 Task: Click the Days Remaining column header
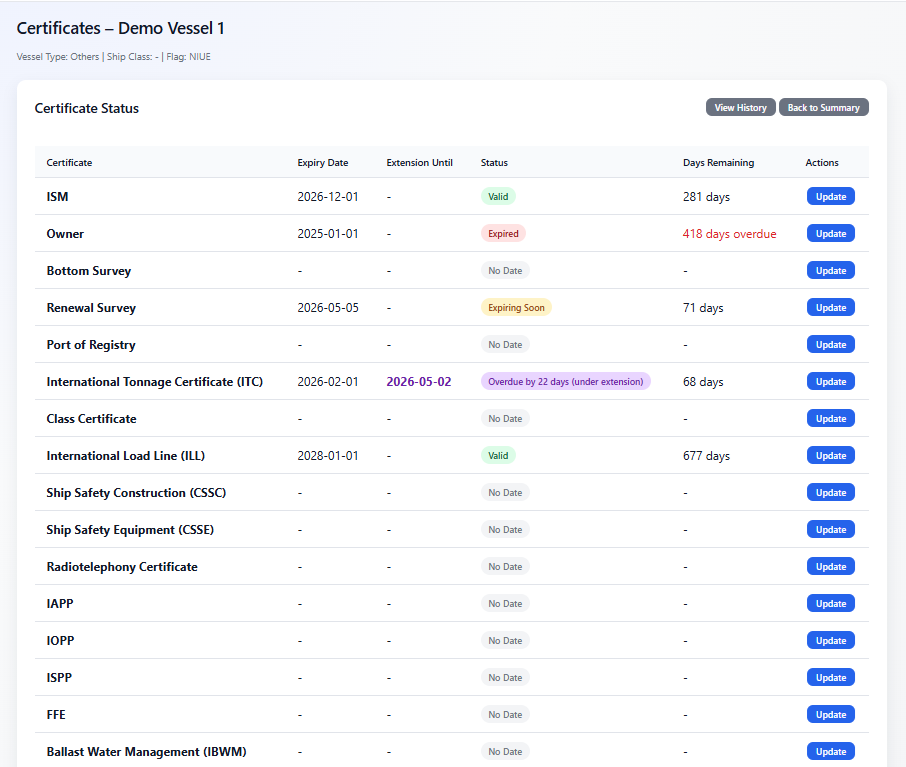point(716,162)
